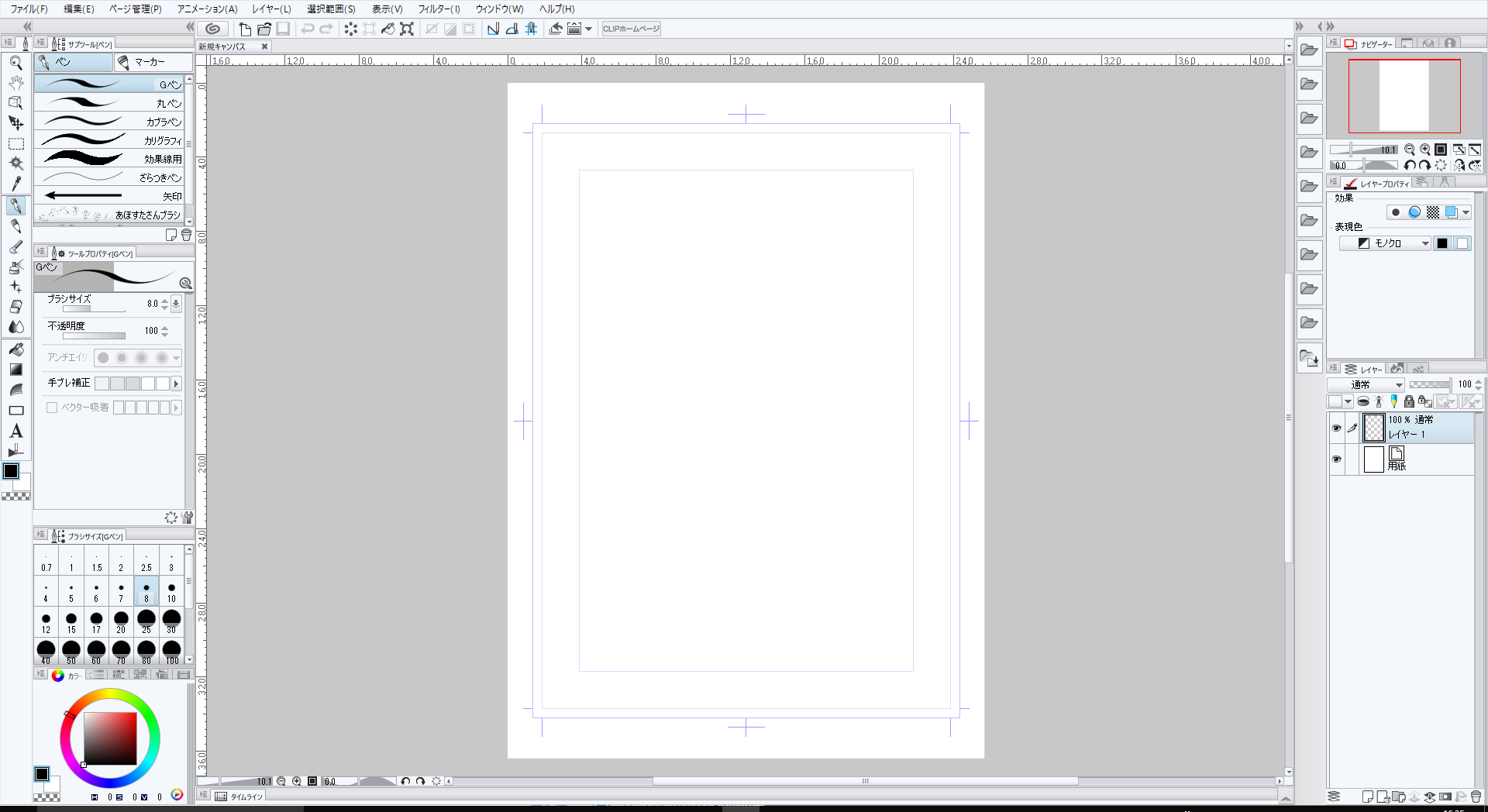Image resolution: width=1488 pixels, height=812 pixels.
Task: Open the フィルター menu
Action: pos(439,9)
